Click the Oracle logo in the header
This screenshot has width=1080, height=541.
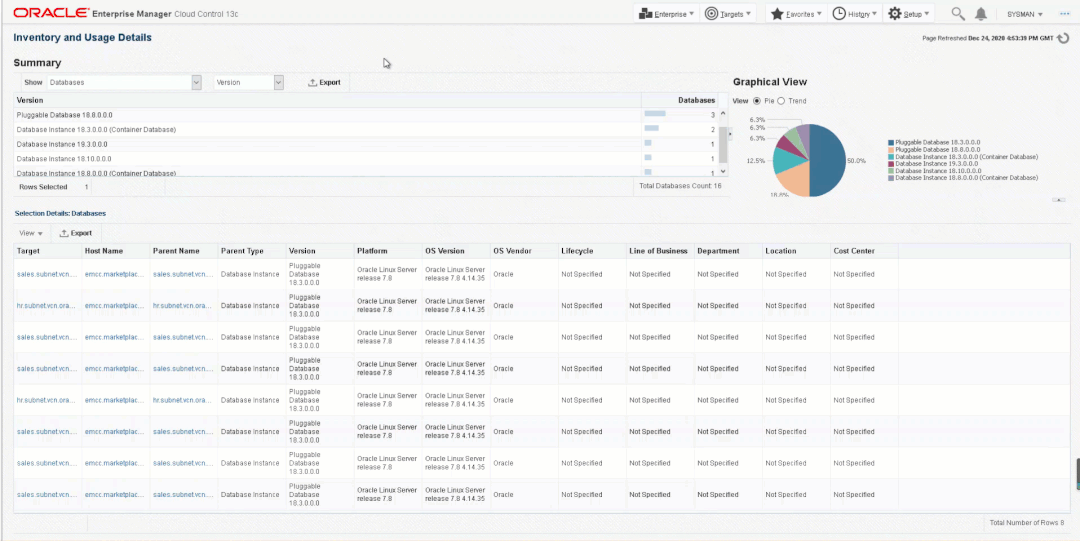(x=50, y=14)
